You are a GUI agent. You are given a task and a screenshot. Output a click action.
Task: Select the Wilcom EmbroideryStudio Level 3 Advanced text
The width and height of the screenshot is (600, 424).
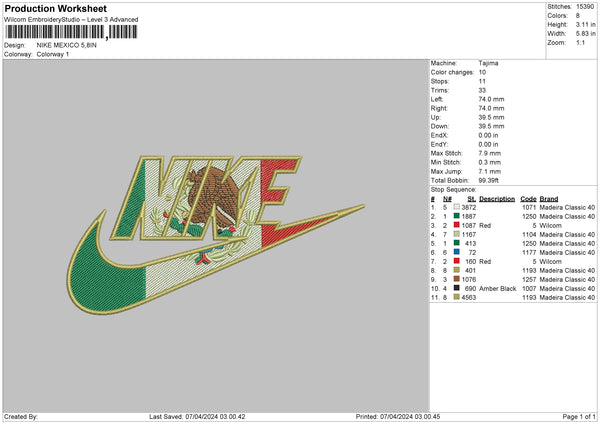tap(71, 20)
